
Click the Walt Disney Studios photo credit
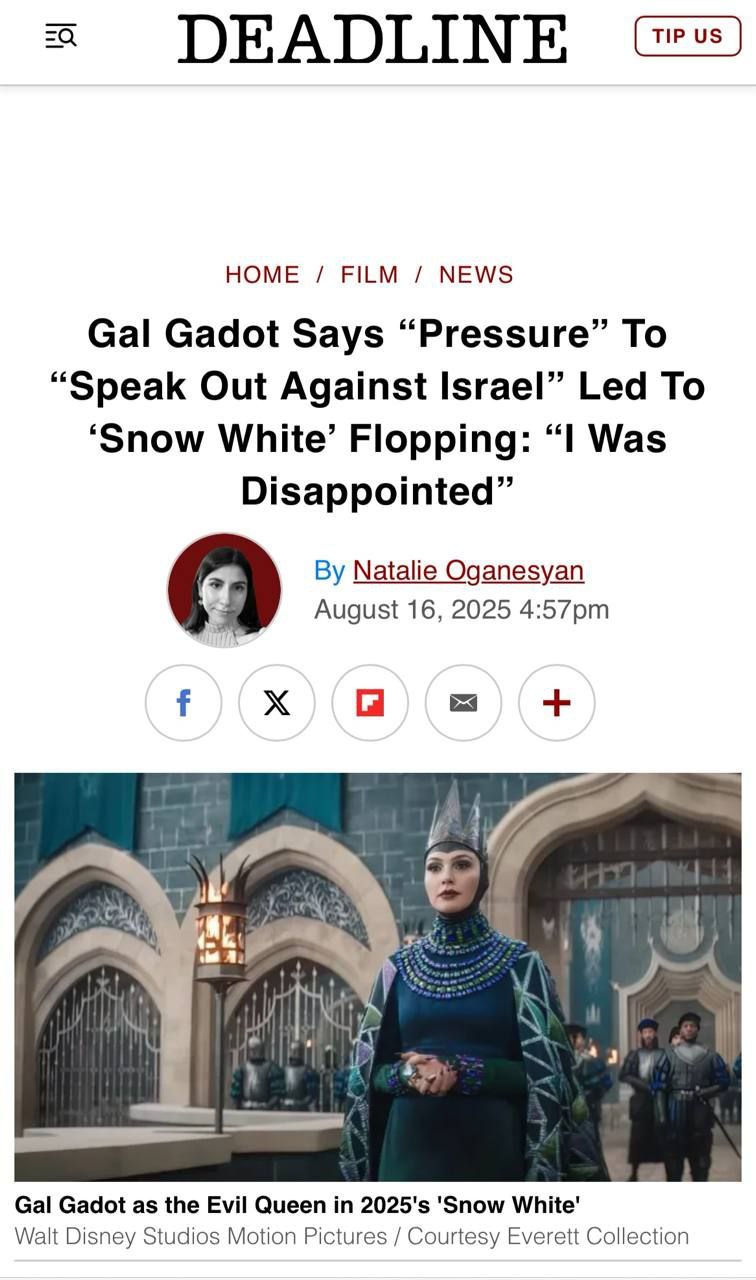(351, 1236)
